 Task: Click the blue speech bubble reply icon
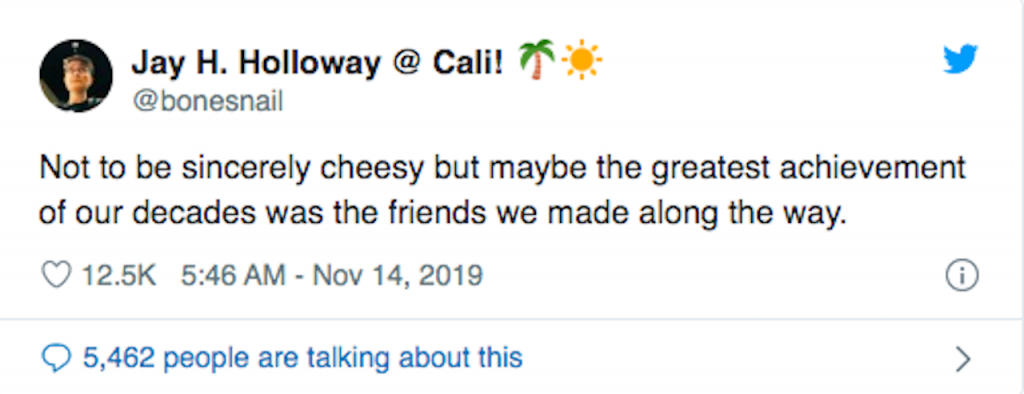[x=56, y=358]
